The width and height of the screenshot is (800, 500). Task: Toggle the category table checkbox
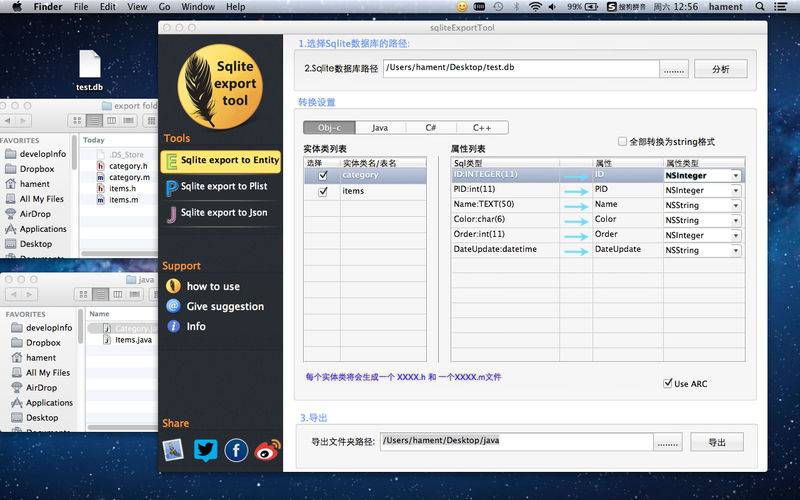tap(322, 176)
